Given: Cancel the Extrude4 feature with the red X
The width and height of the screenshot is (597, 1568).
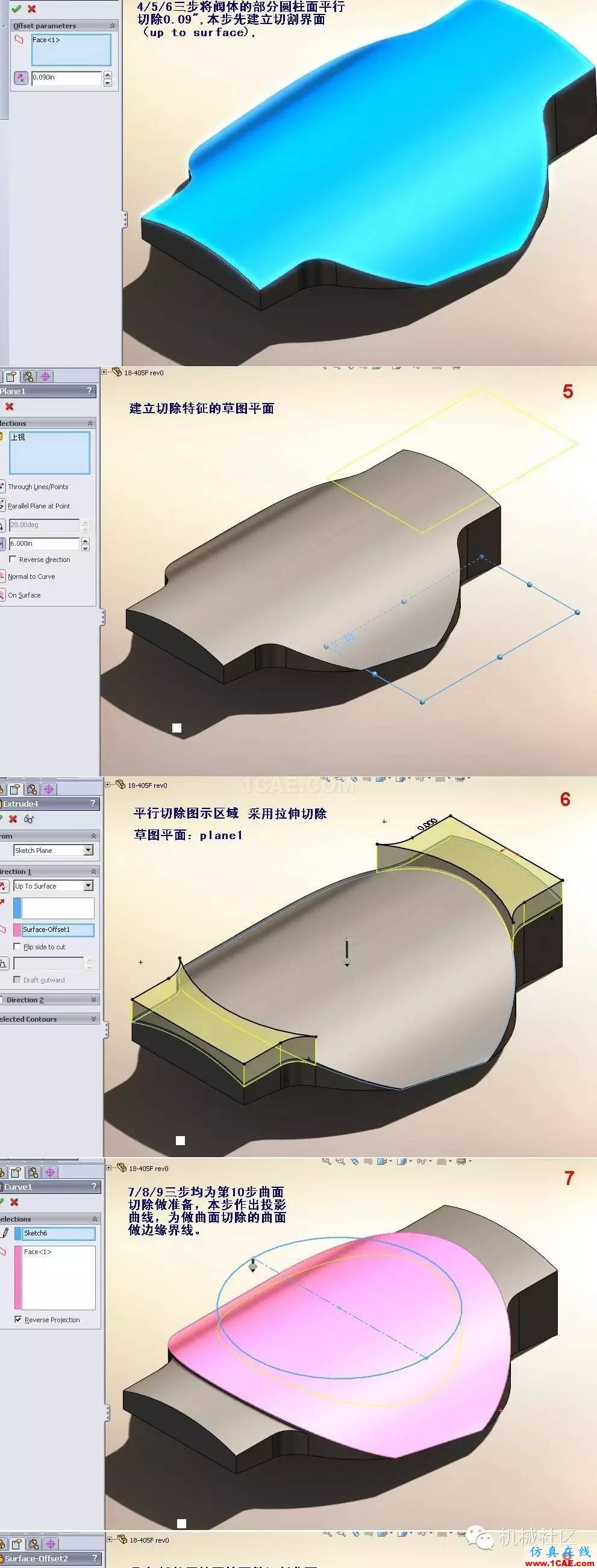Looking at the screenshot, I should click(13, 819).
